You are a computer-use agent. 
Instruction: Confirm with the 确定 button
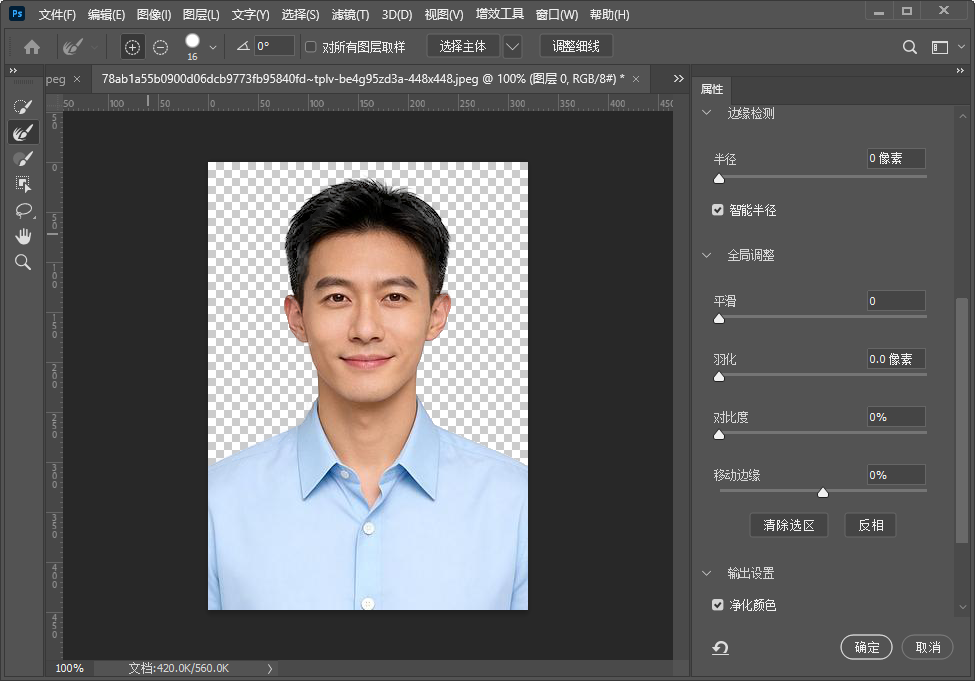click(x=866, y=647)
